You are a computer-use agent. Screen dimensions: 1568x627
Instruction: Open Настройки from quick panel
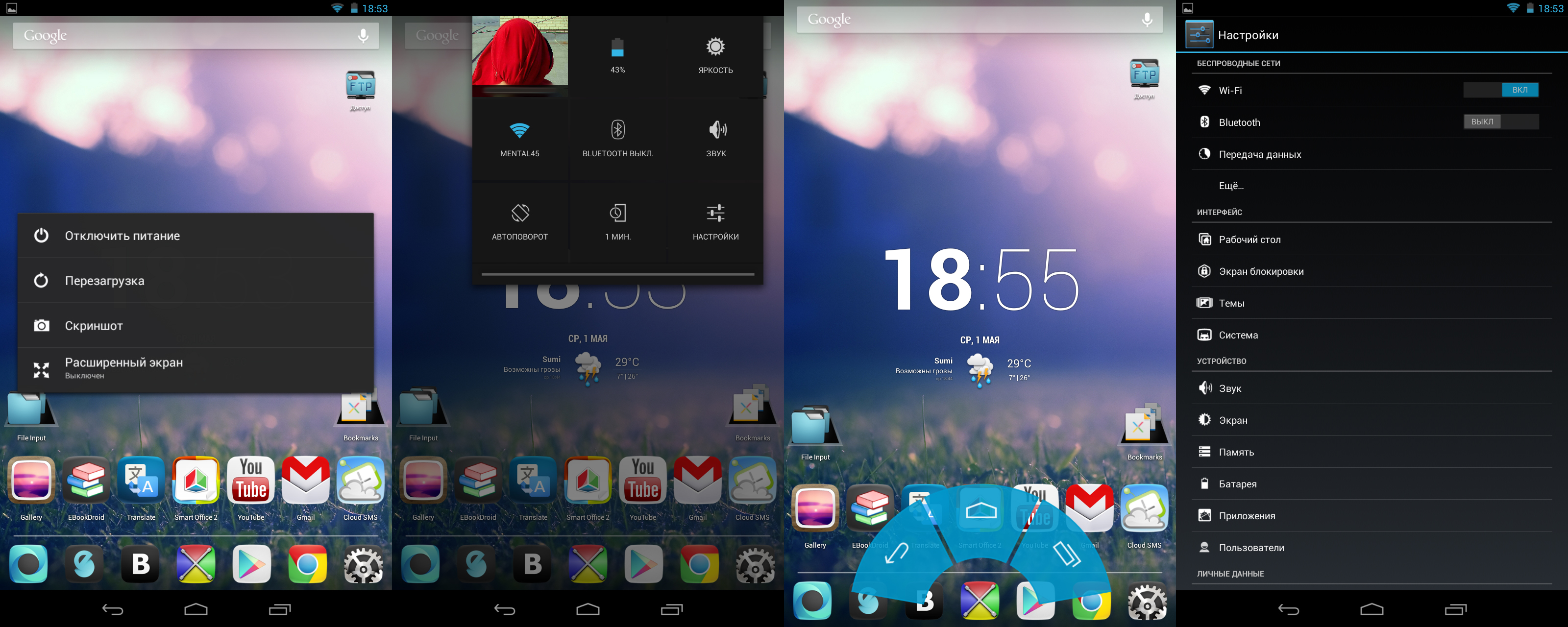[716, 219]
